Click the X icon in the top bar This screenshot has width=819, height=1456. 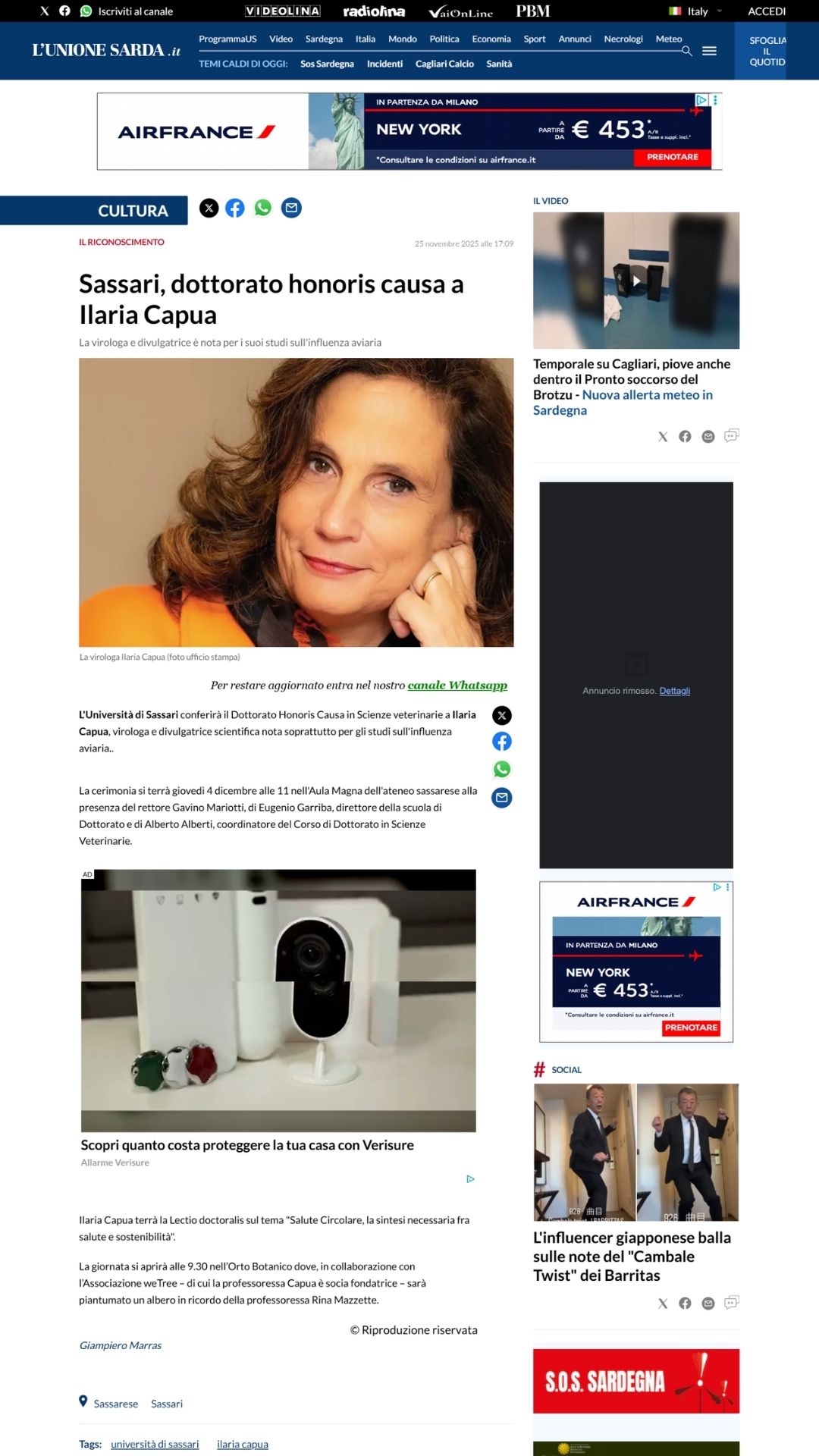(x=45, y=11)
